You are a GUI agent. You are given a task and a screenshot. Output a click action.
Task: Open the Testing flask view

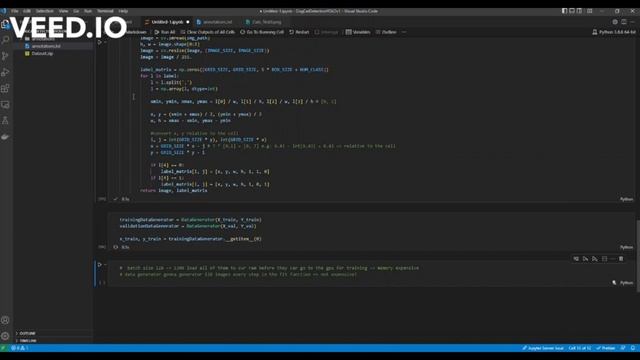pos(5,120)
